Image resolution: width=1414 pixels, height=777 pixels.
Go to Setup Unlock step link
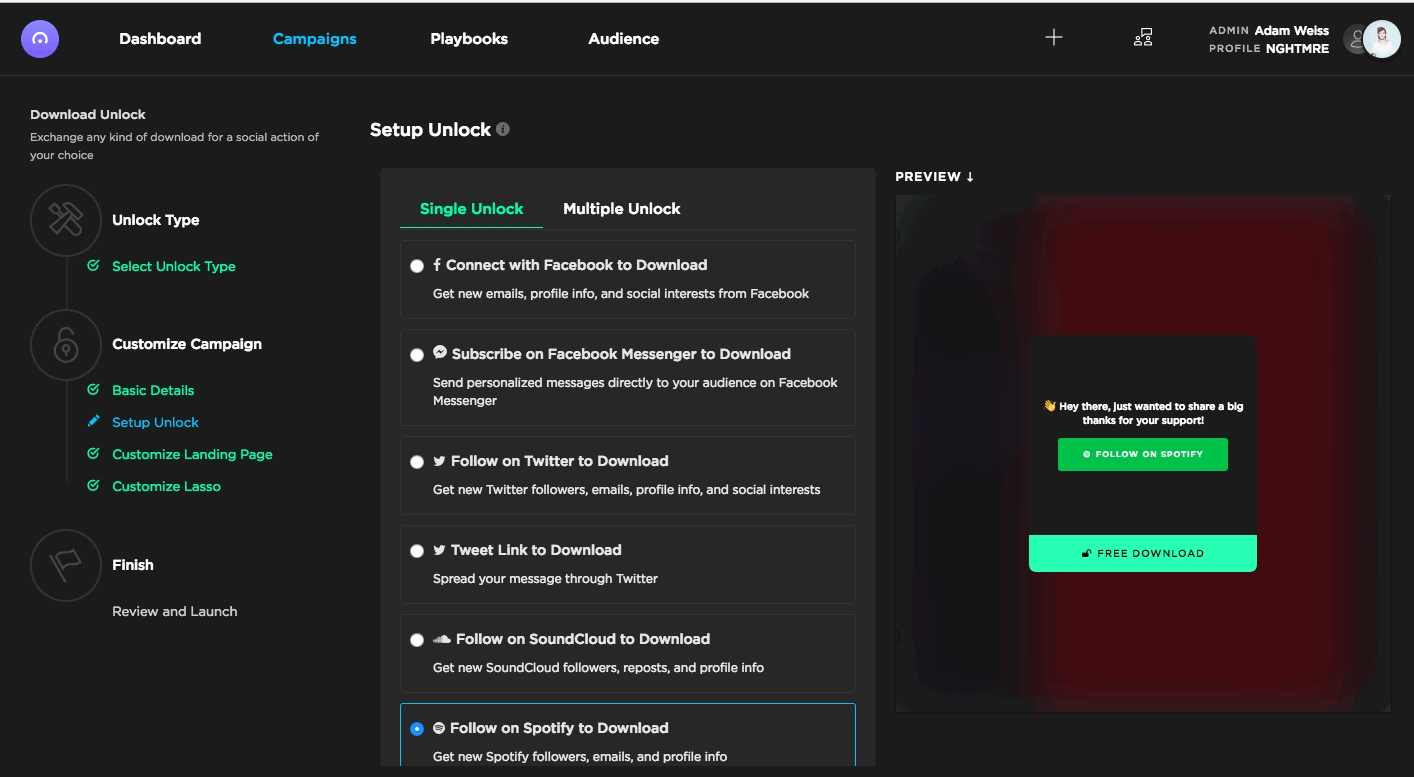[155, 422]
